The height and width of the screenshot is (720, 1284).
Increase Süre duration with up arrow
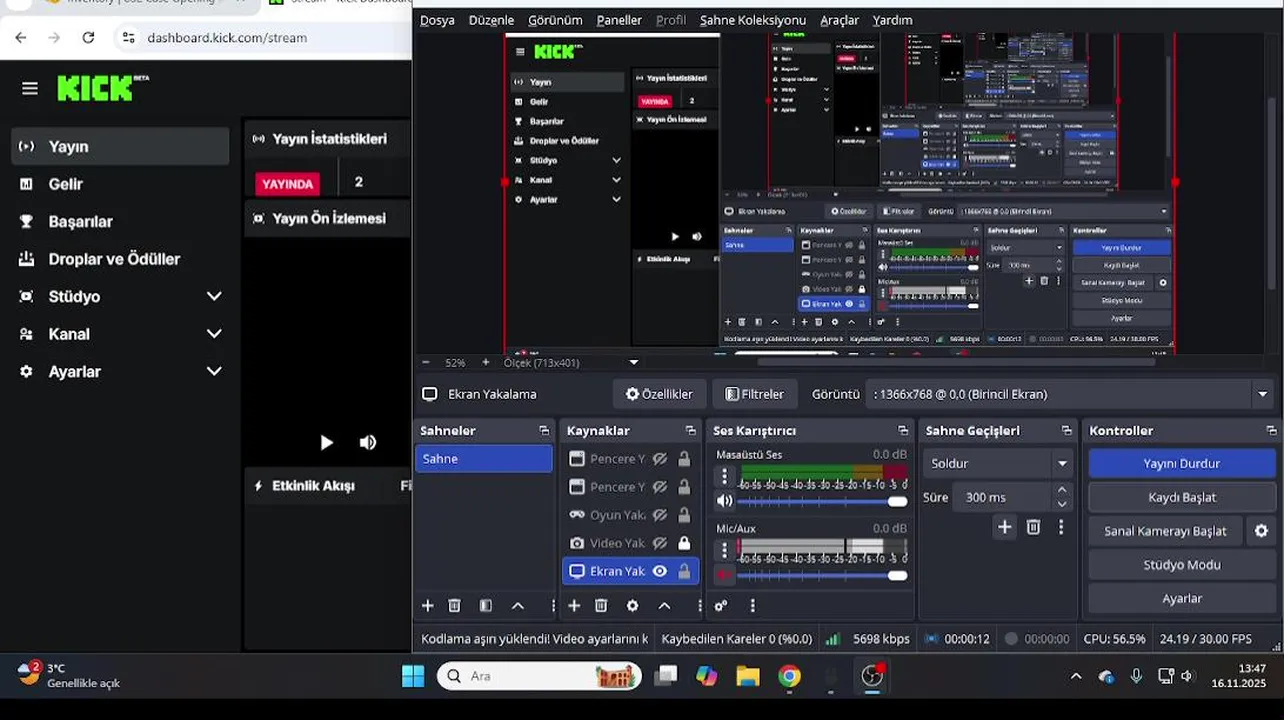(x=1062, y=490)
